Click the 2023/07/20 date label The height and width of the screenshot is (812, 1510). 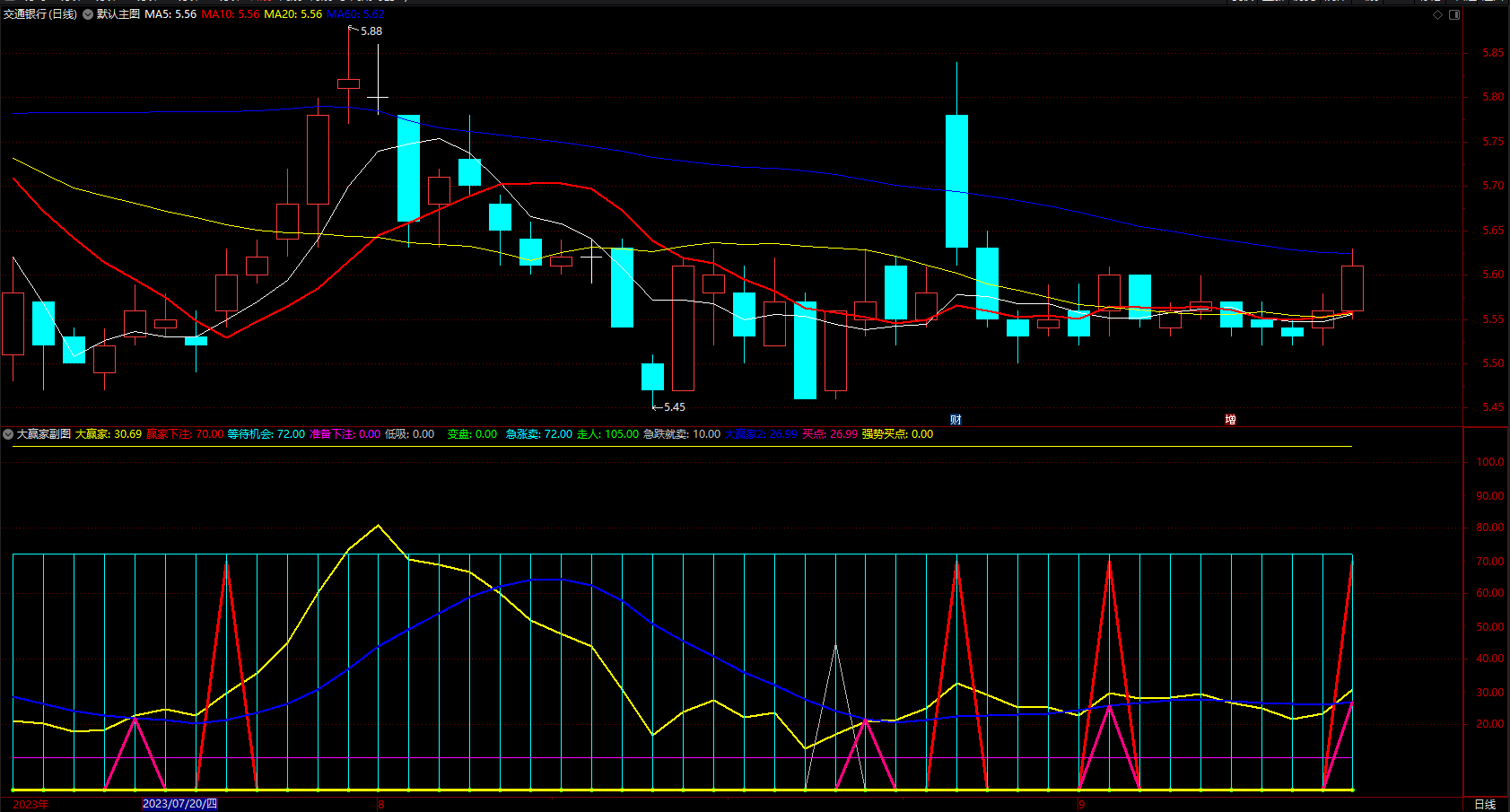(x=179, y=804)
